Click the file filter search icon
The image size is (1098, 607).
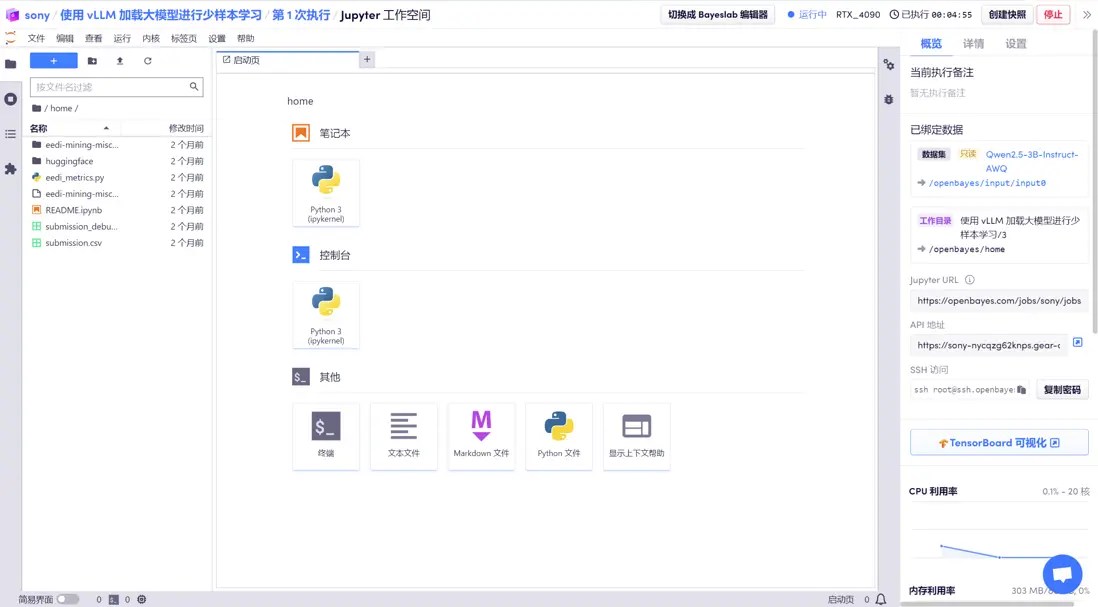point(194,86)
